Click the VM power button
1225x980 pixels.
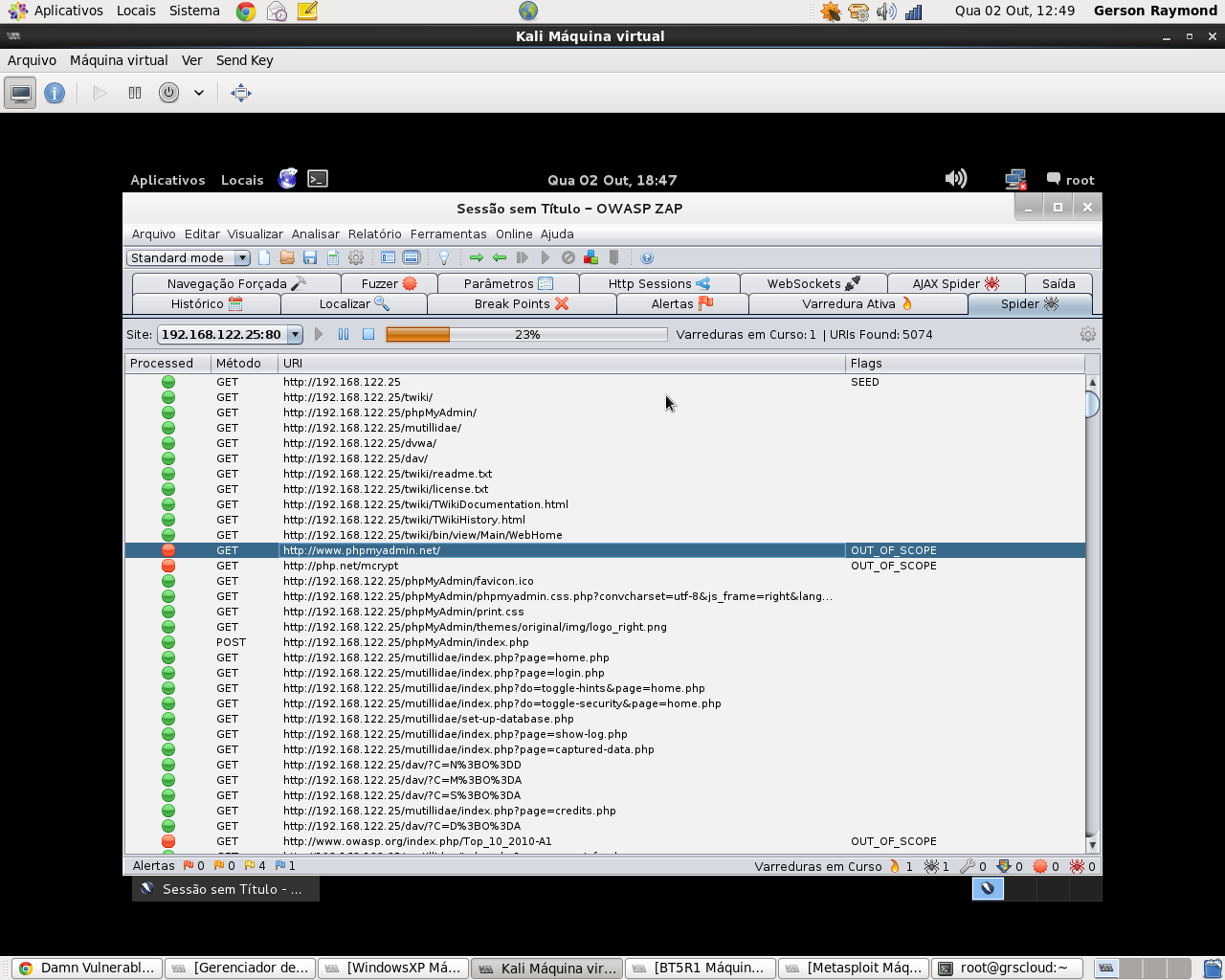point(168,93)
